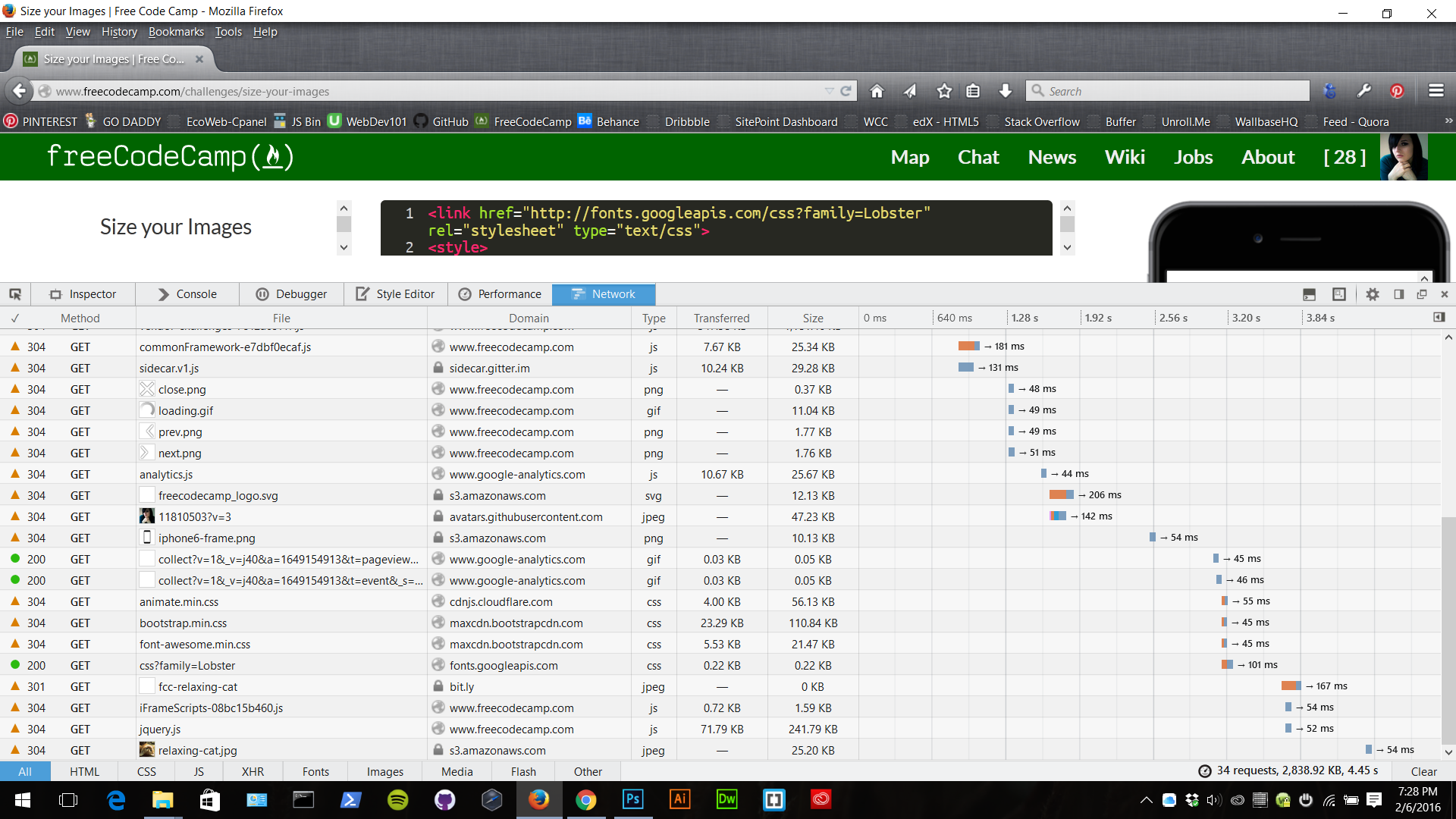
Task: Switch to the Debugger tab
Action: 291,294
